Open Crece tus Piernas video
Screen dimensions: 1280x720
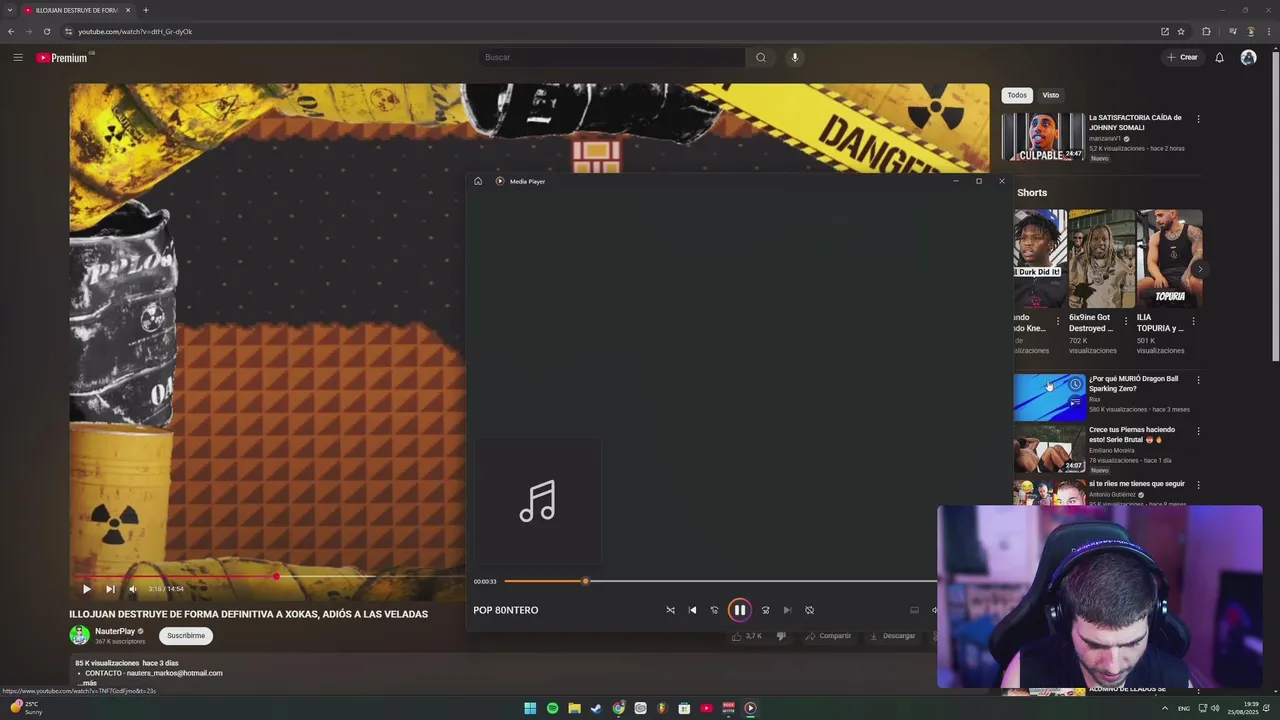click(1132, 434)
